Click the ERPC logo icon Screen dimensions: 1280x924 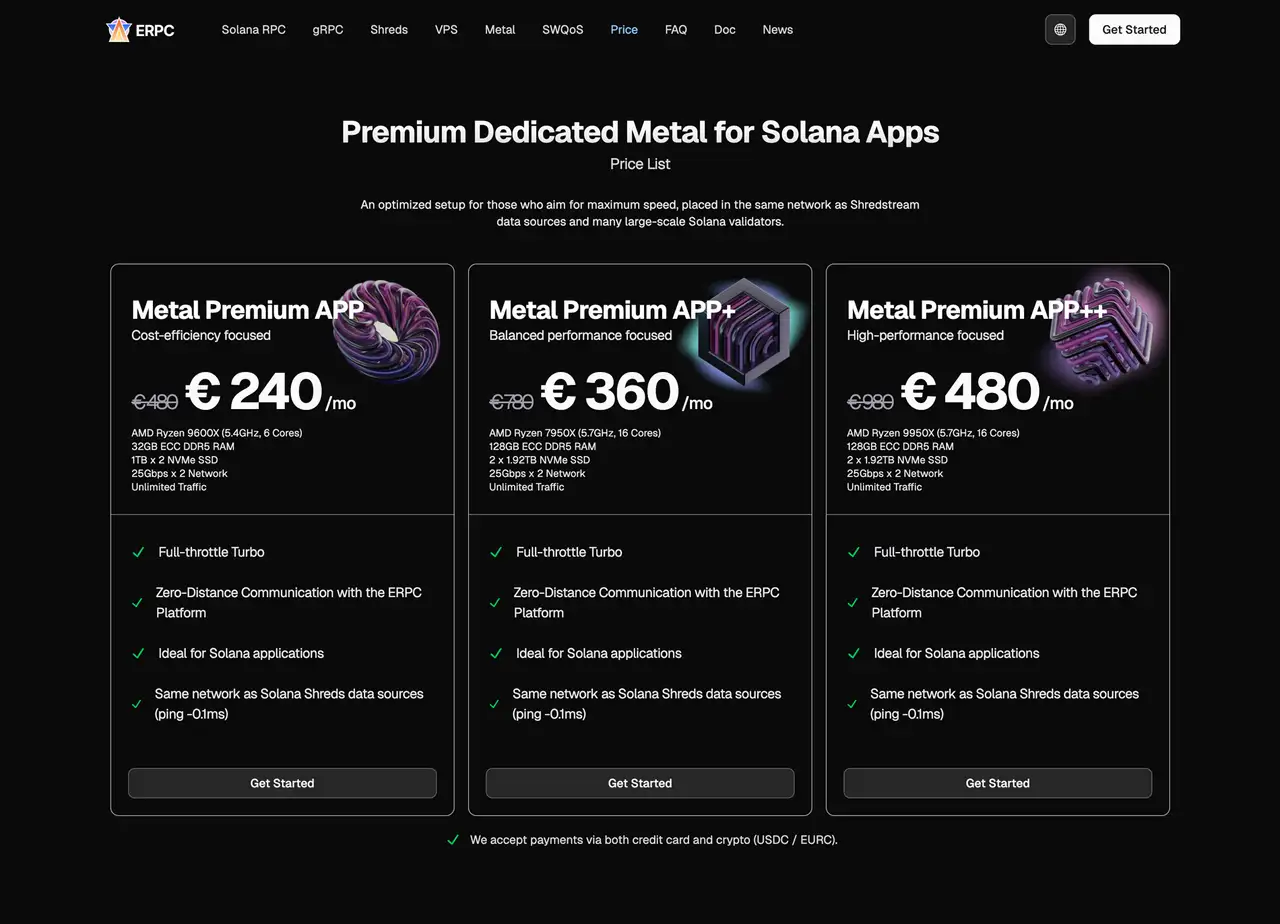pos(119,30)
